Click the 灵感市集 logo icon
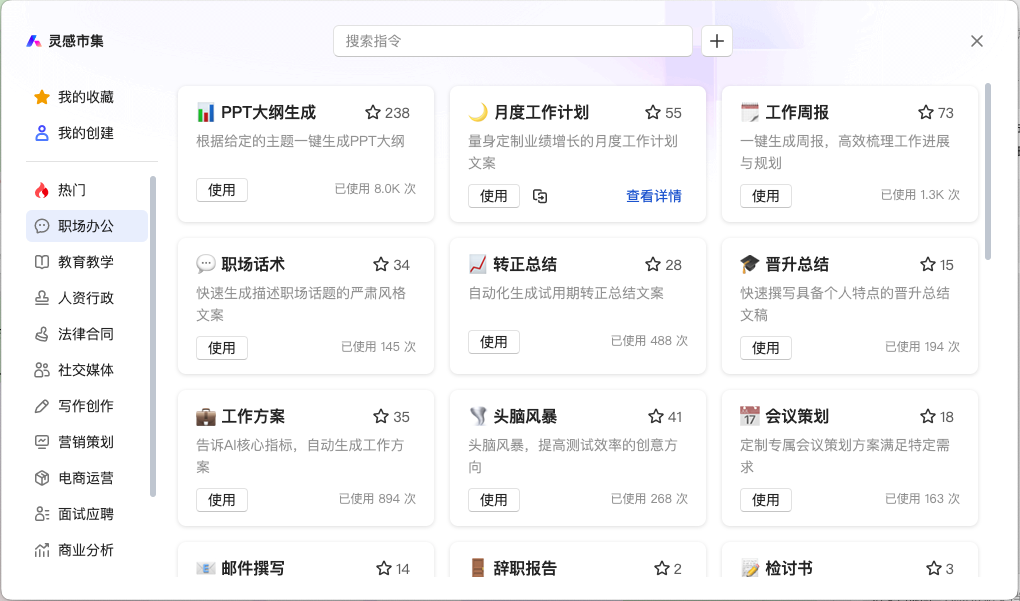The height and width of the screenshot is (601, 1020). click(34, 41)
